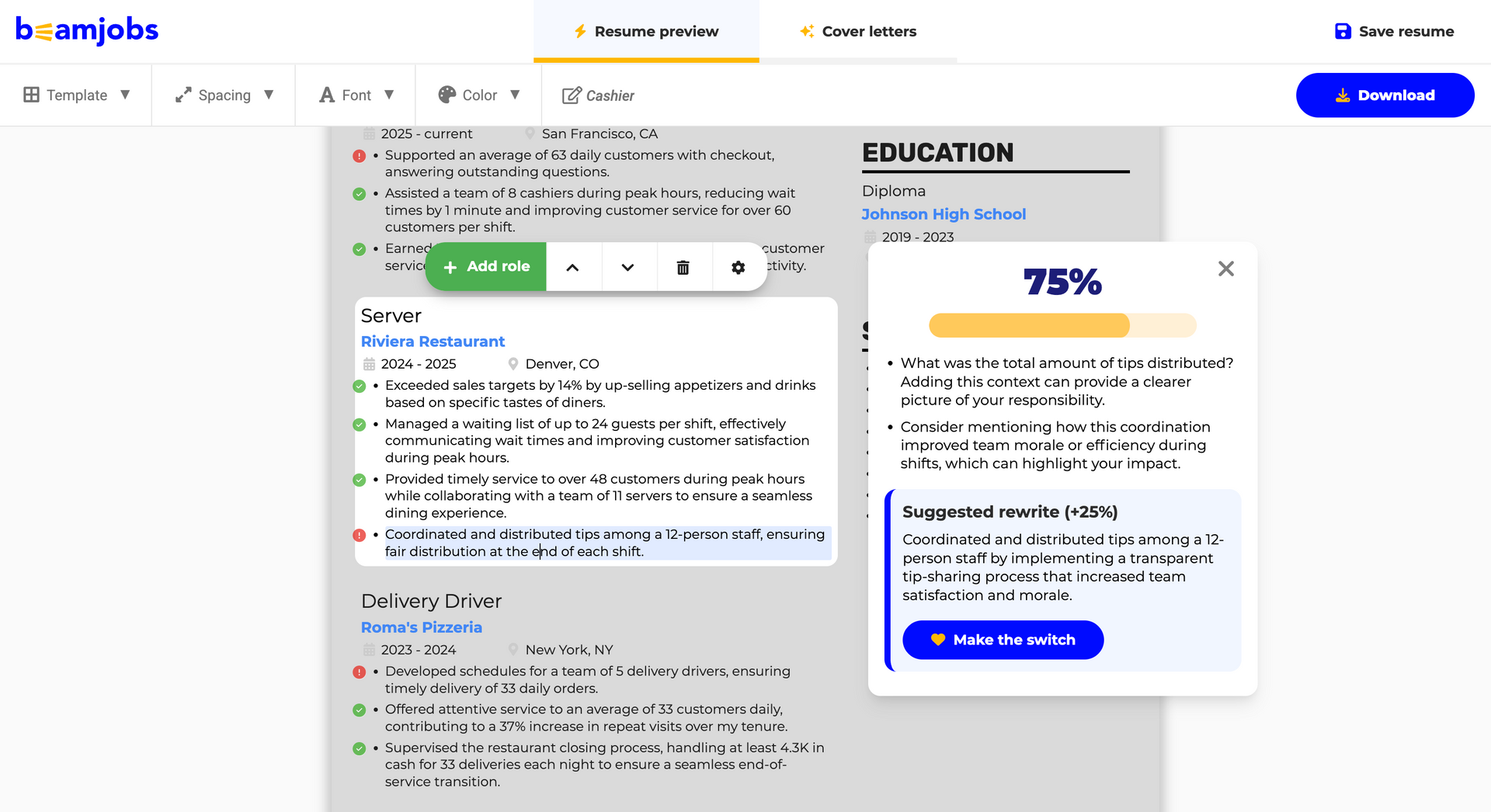1491x812 pixels.
Task: Click the total tips question suggestion
Action: 1067,382
